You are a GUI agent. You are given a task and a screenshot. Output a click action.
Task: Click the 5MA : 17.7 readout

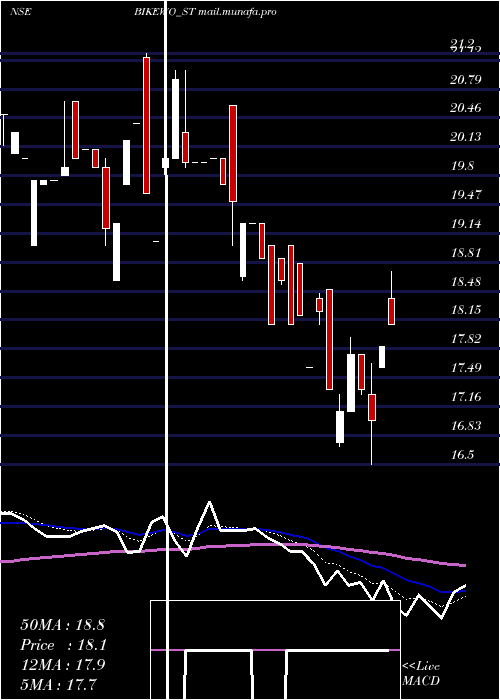59,684
